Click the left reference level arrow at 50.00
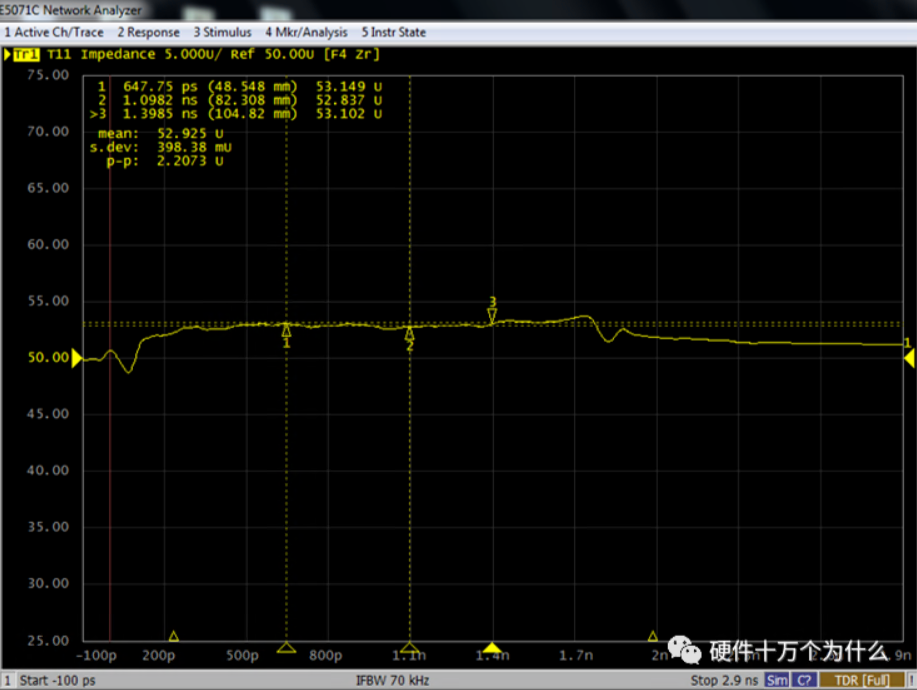This screenshot has width=917, height=690. pos(76,358)
